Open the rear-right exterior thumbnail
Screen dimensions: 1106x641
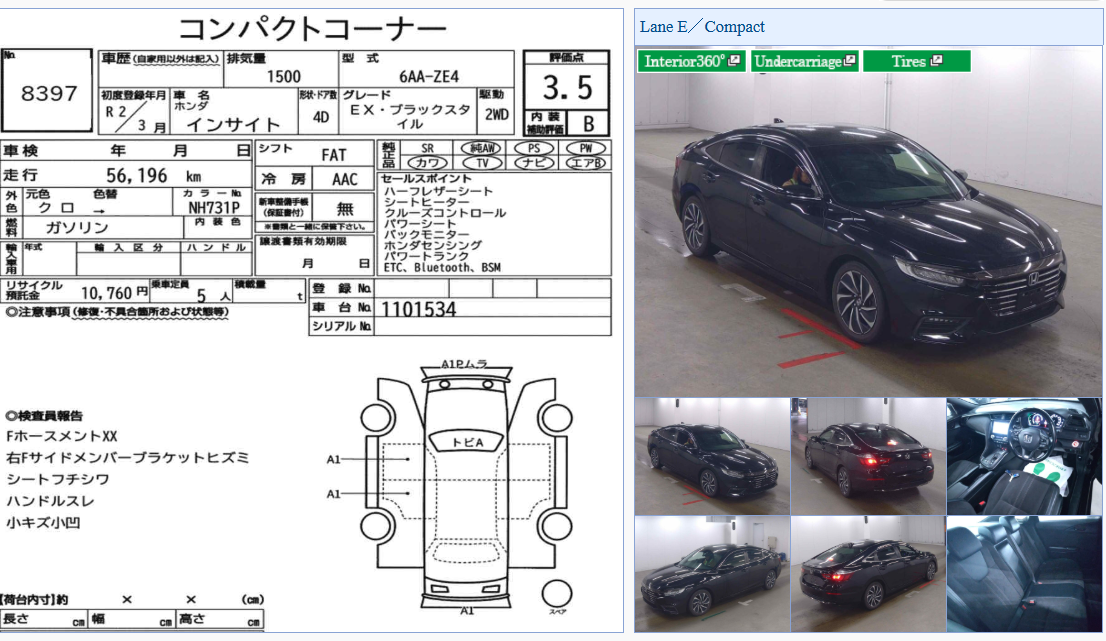coord(868,573)
